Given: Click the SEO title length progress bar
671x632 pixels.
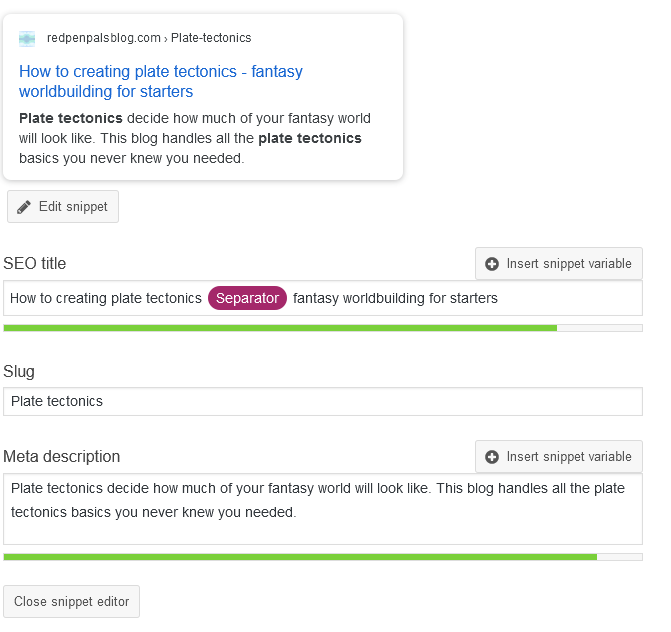Looking at the screenshot, I should (322, 327).
